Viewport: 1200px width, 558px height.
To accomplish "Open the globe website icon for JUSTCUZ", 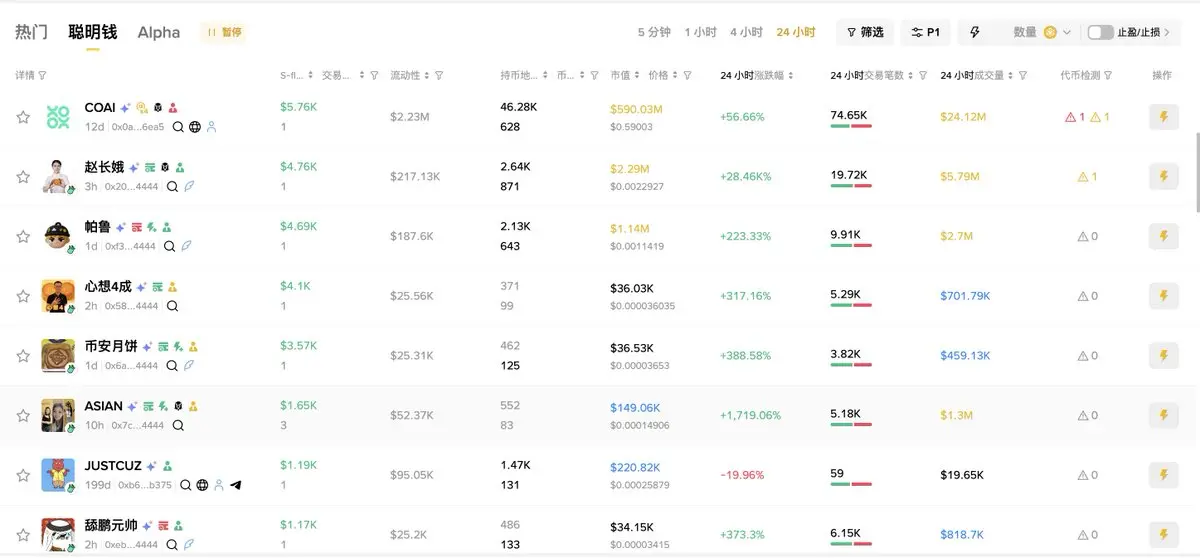I will (x=202, y=485).
